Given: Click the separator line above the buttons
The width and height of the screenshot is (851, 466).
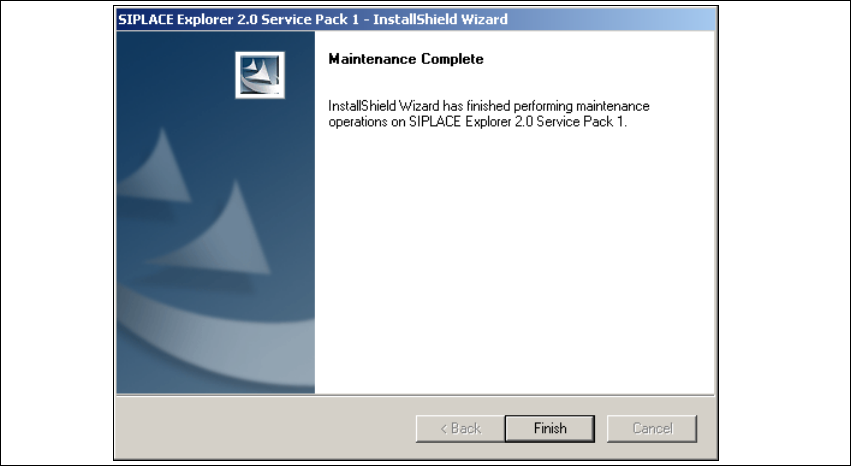Looking at the screenshot, I should point(416,395).
